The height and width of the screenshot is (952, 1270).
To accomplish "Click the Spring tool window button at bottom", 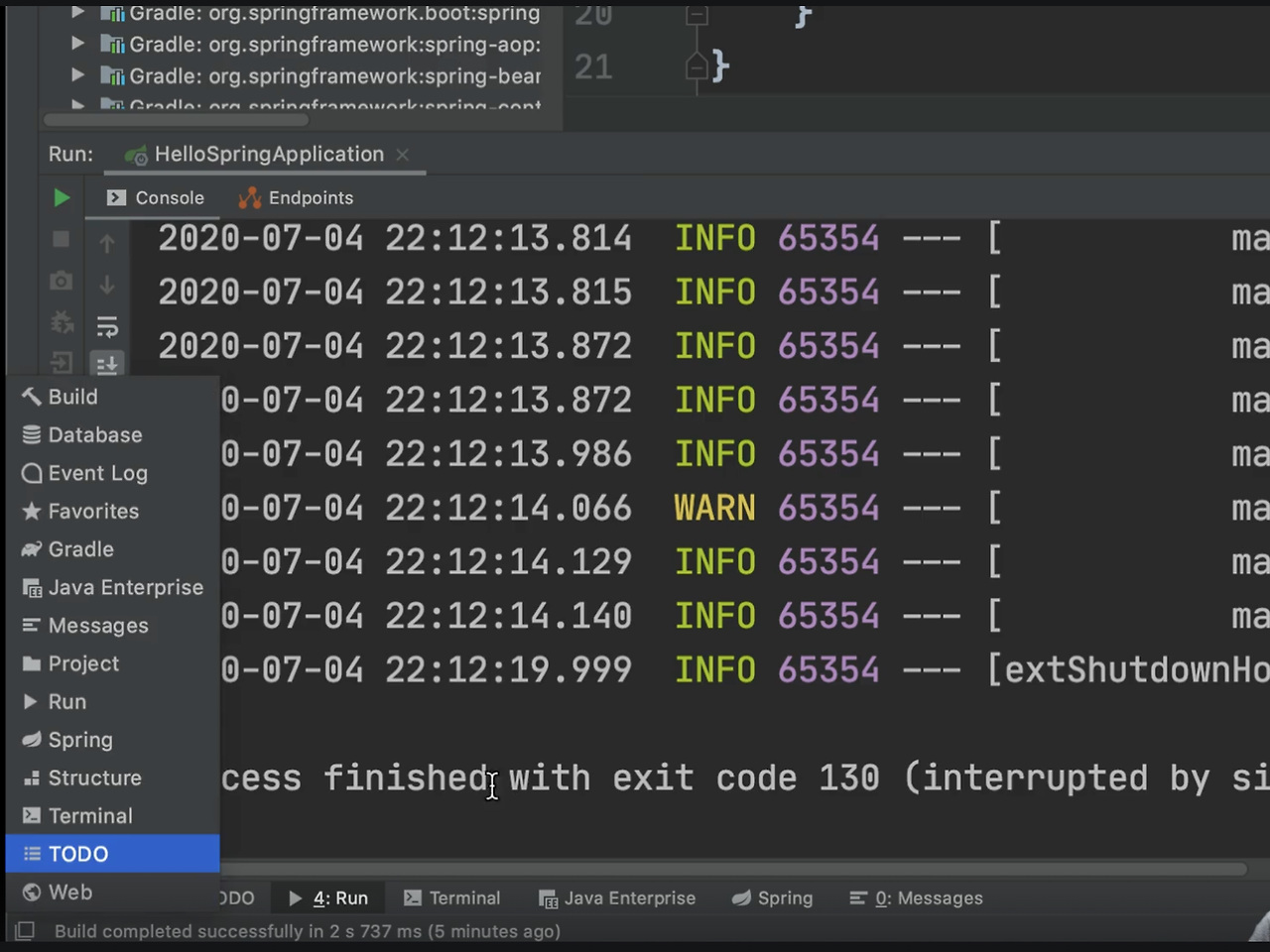I will pos(772,897).
